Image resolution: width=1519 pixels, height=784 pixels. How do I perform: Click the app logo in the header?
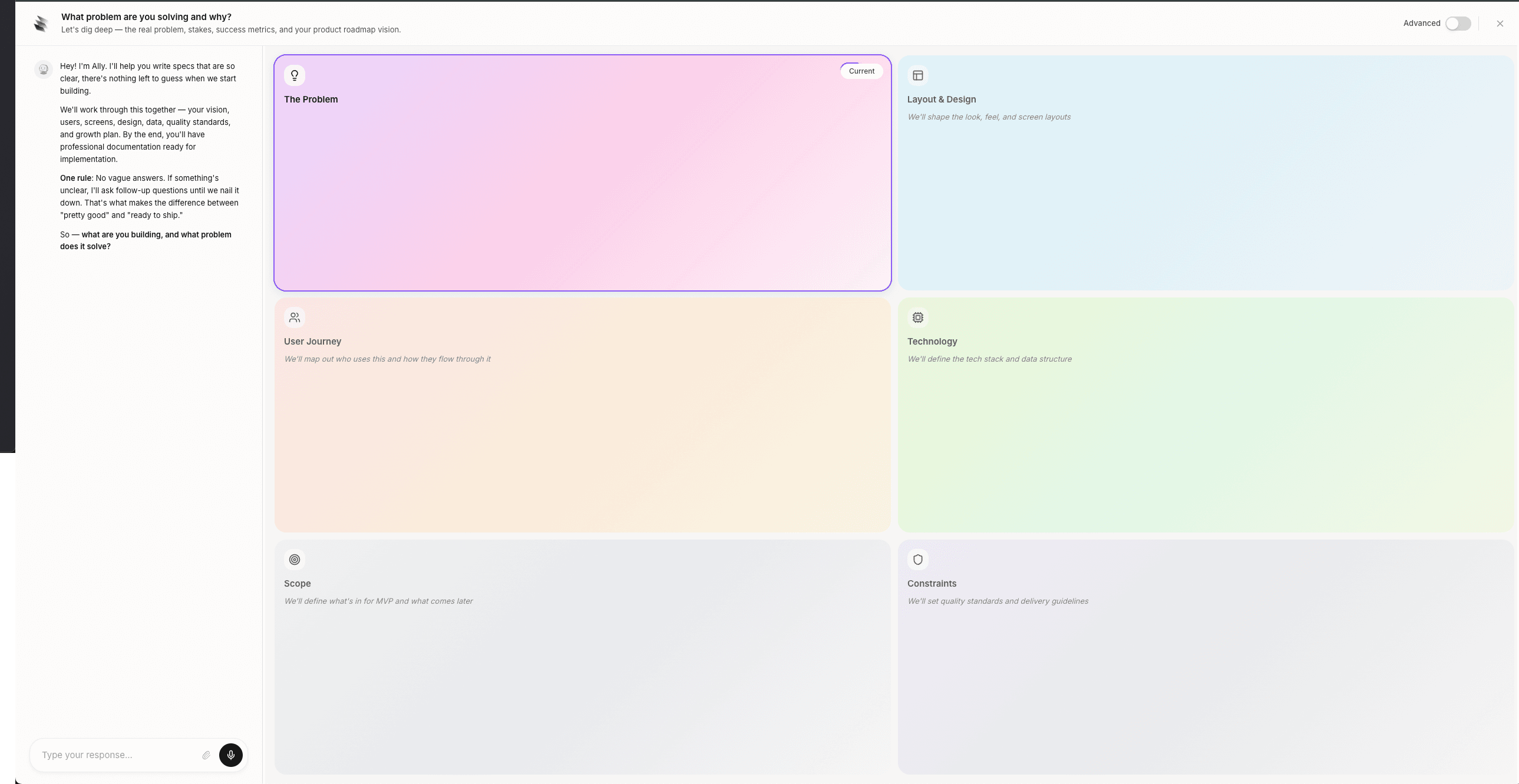click(41, 24)
